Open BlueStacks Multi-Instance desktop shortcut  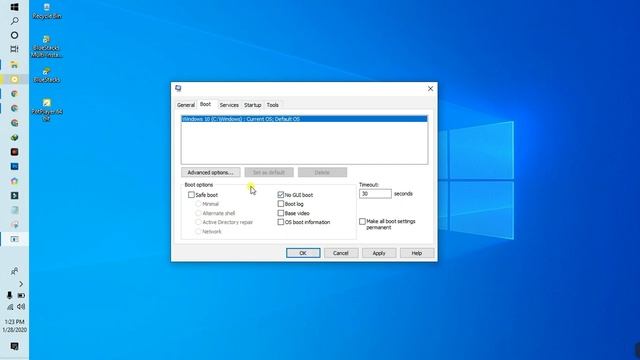pos(47,47)
